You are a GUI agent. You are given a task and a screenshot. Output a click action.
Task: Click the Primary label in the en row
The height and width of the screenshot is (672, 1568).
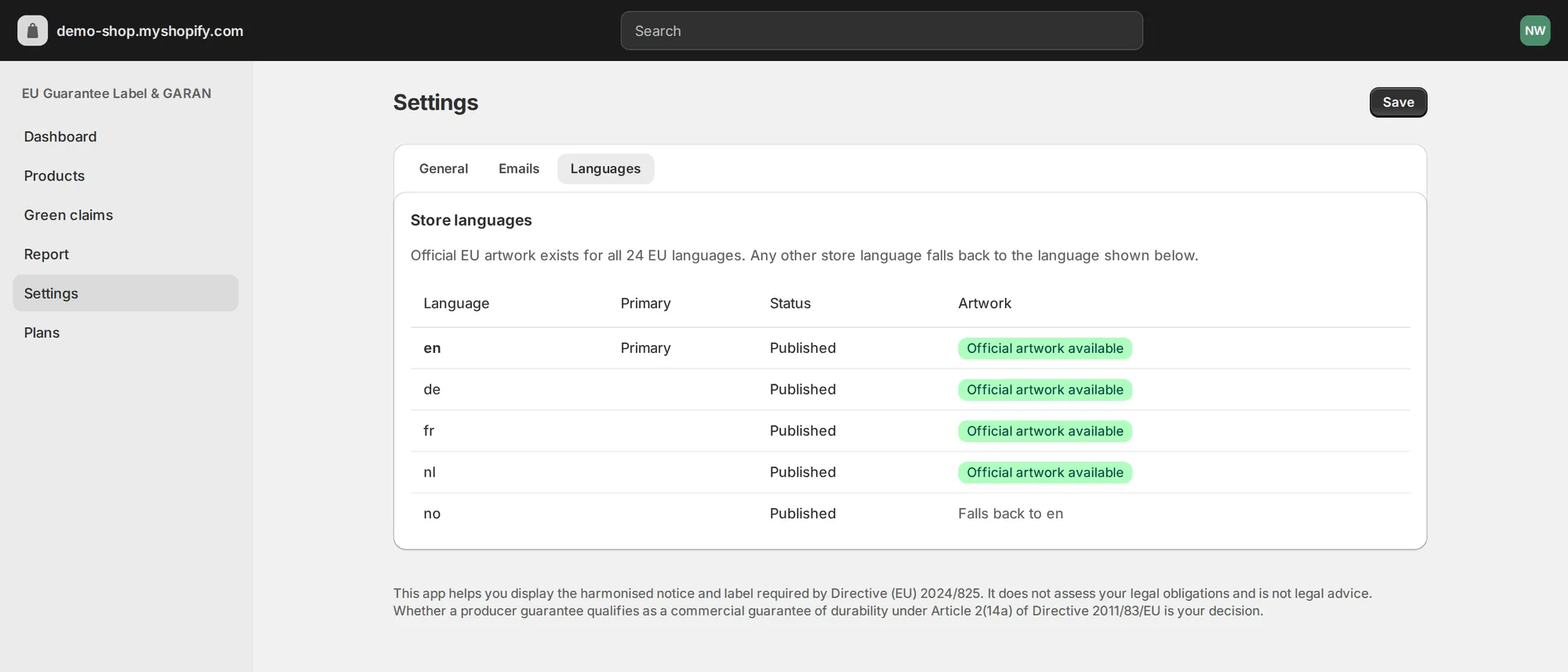click(x=645, y=348)
